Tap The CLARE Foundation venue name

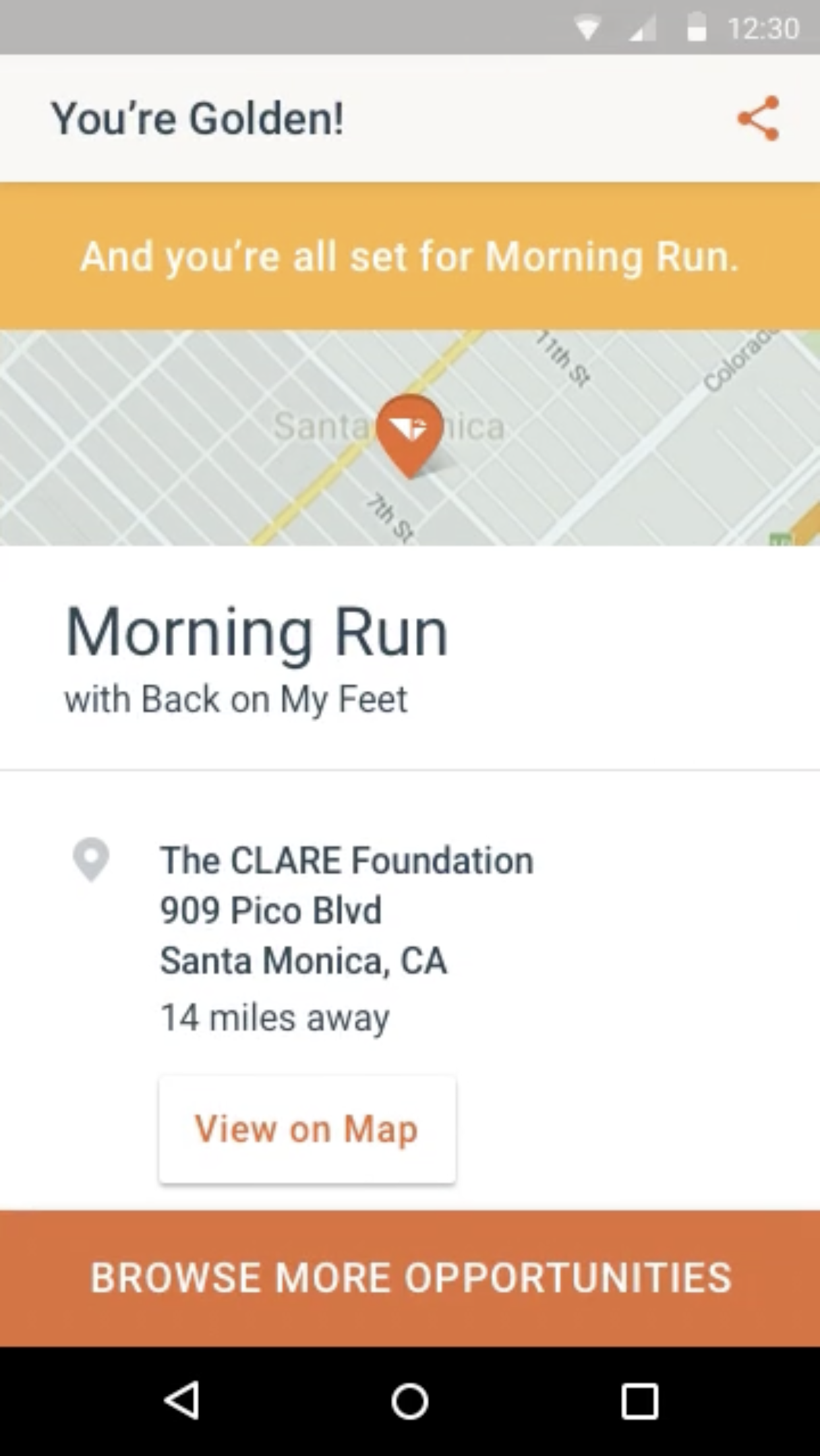[x=347, y=860]
